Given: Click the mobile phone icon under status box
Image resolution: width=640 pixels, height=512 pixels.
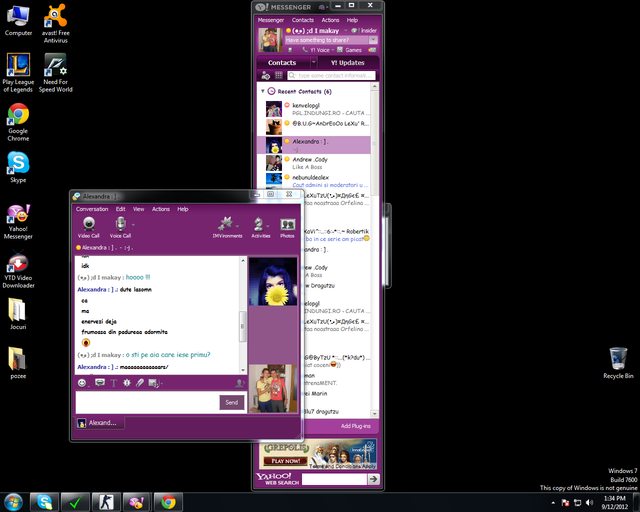Looking at the screenshot, I should click(x=290, y=50).
